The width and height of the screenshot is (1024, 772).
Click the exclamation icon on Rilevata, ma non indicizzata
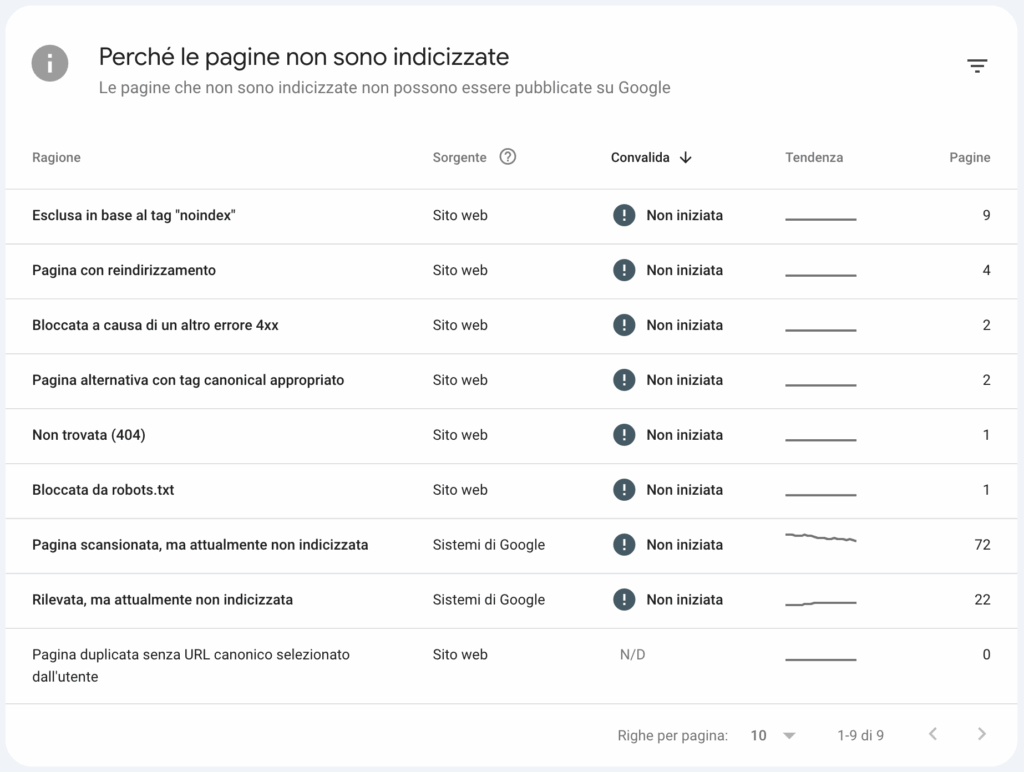(x=624, y=599)
